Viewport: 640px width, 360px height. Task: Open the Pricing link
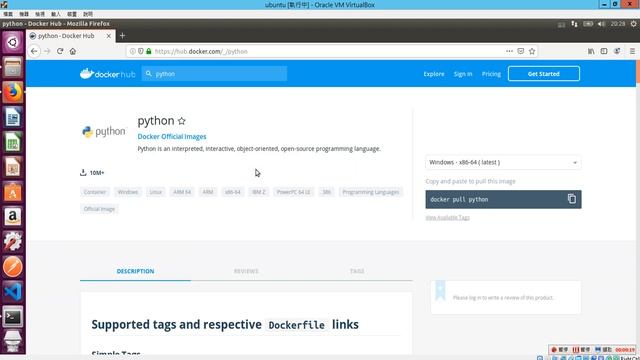pos(491,74)
